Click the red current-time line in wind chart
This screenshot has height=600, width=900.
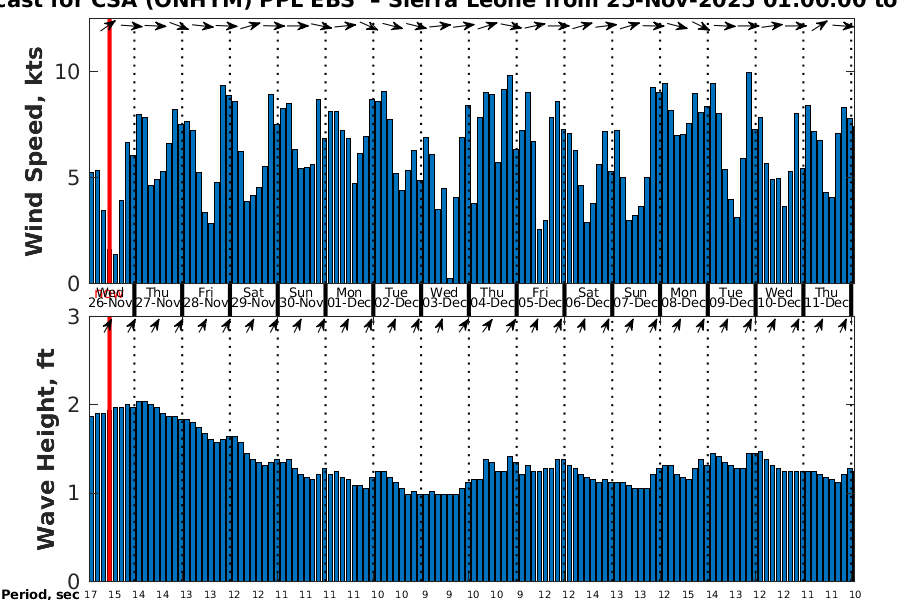pyautogui.click(x=109, y=150)
